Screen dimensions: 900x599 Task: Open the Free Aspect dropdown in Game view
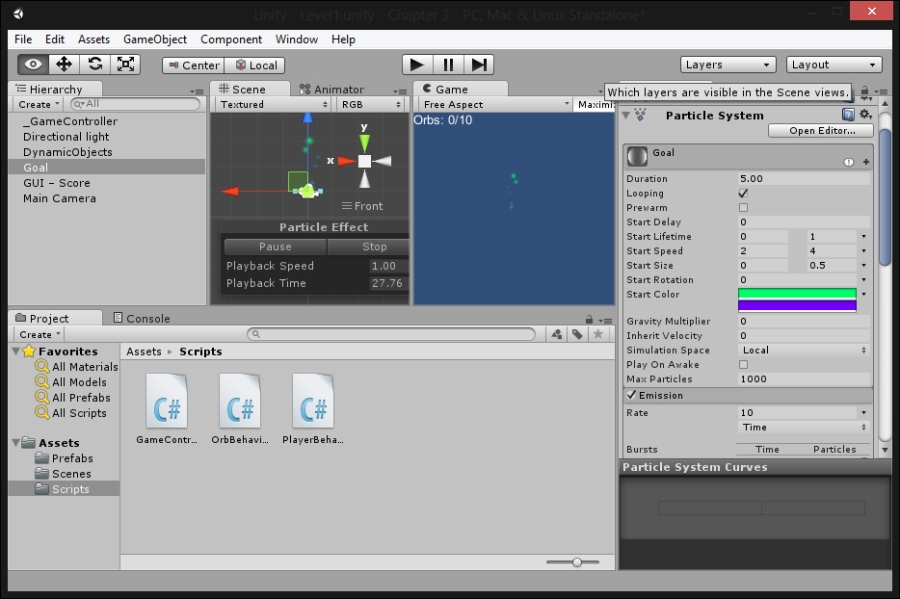point(495,104)
